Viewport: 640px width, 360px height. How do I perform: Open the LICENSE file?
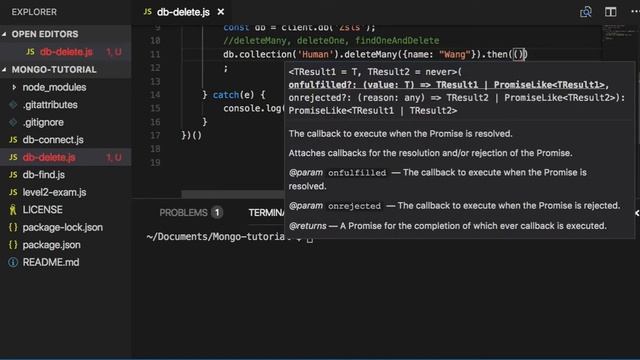pyautogui.click(x=42, y=210)
